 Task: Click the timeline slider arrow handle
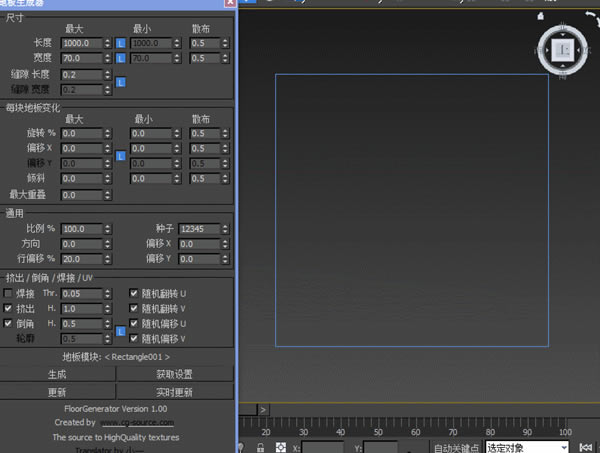click(x=263, y=409)
